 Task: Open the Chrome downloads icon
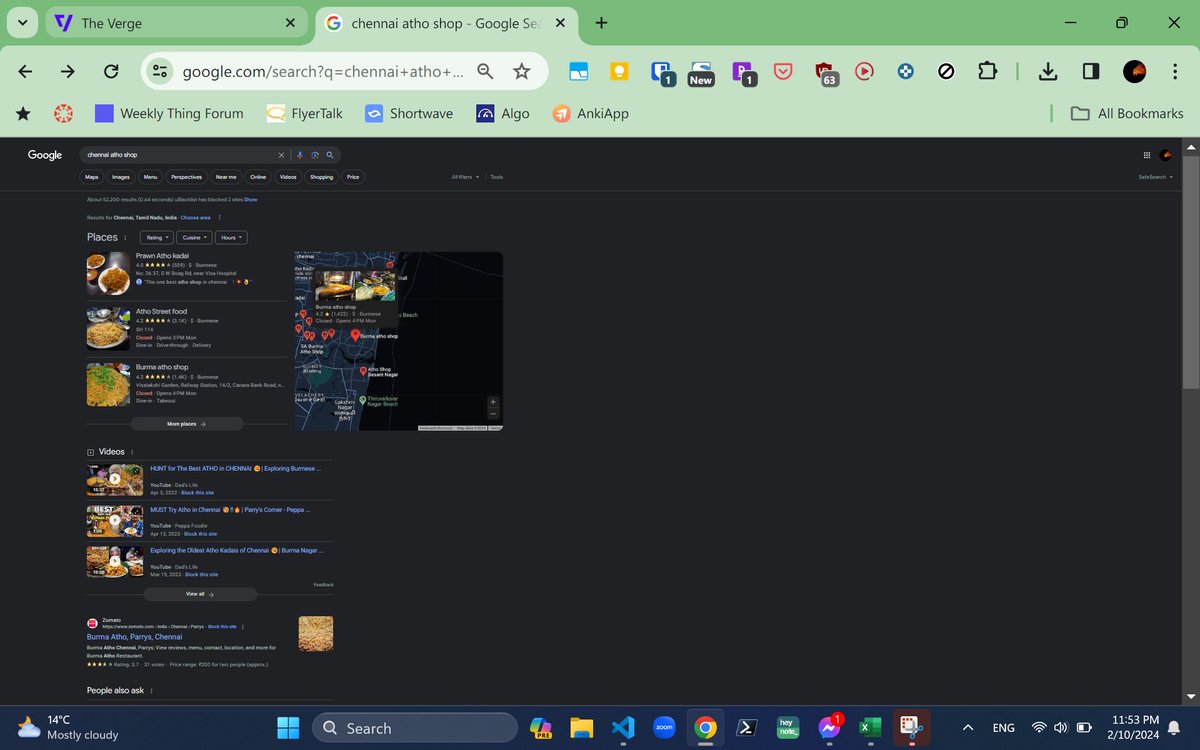point(1048,71)
